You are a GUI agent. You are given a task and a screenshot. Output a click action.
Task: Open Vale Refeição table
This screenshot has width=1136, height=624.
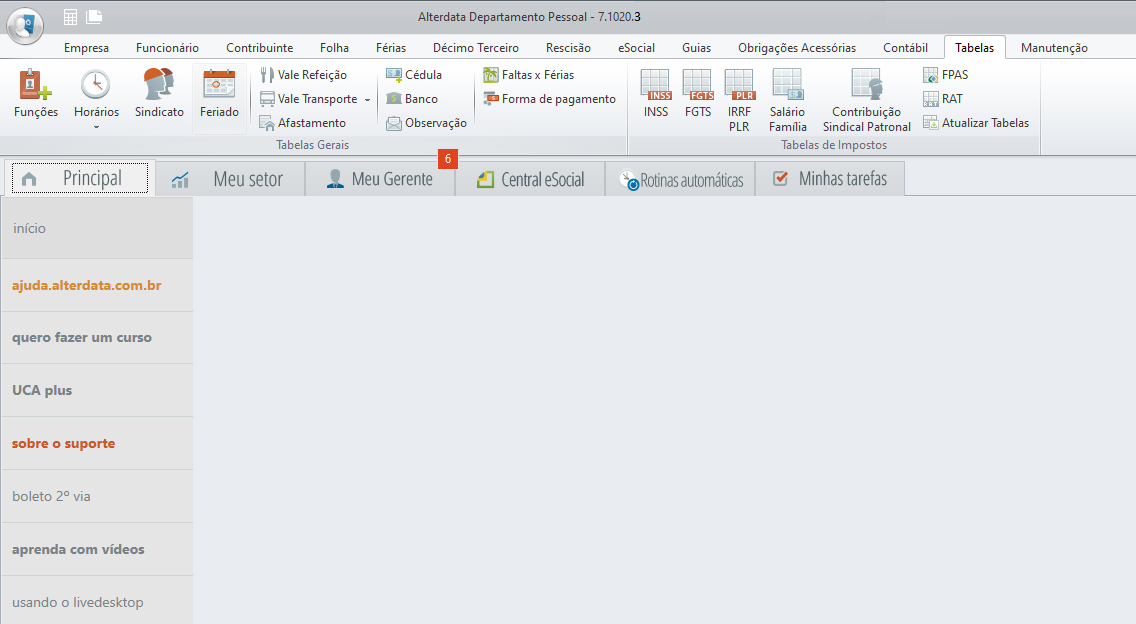click(304, 75)
